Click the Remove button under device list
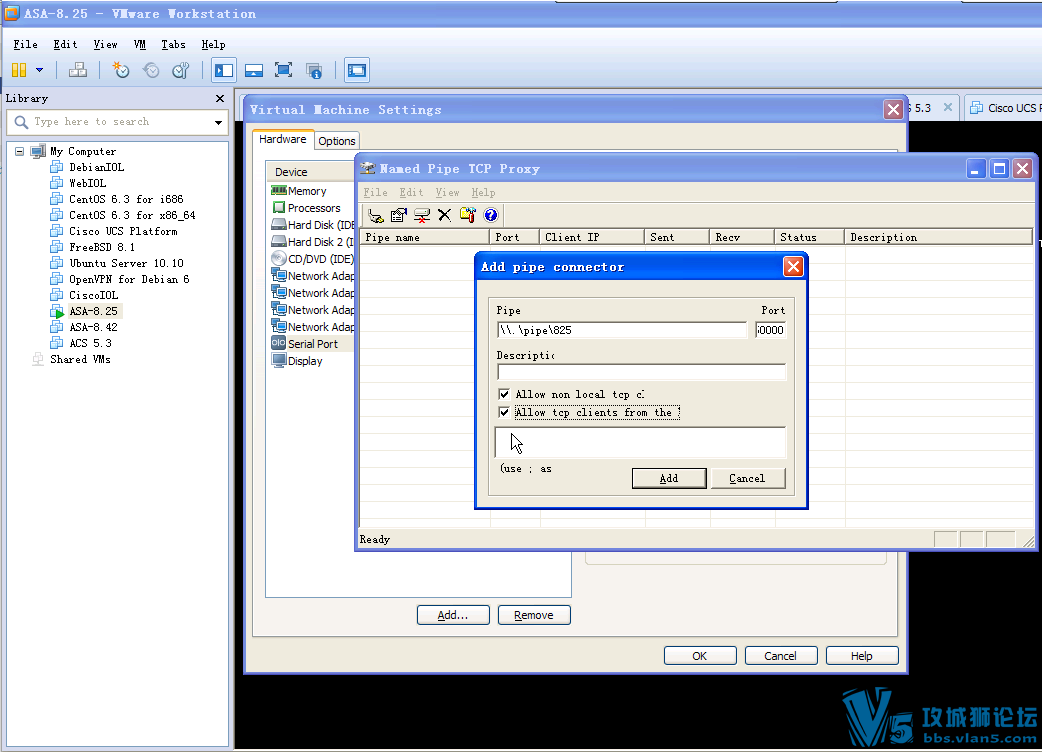The height and width of the screenshot is (752, 1042). point(534,615)
